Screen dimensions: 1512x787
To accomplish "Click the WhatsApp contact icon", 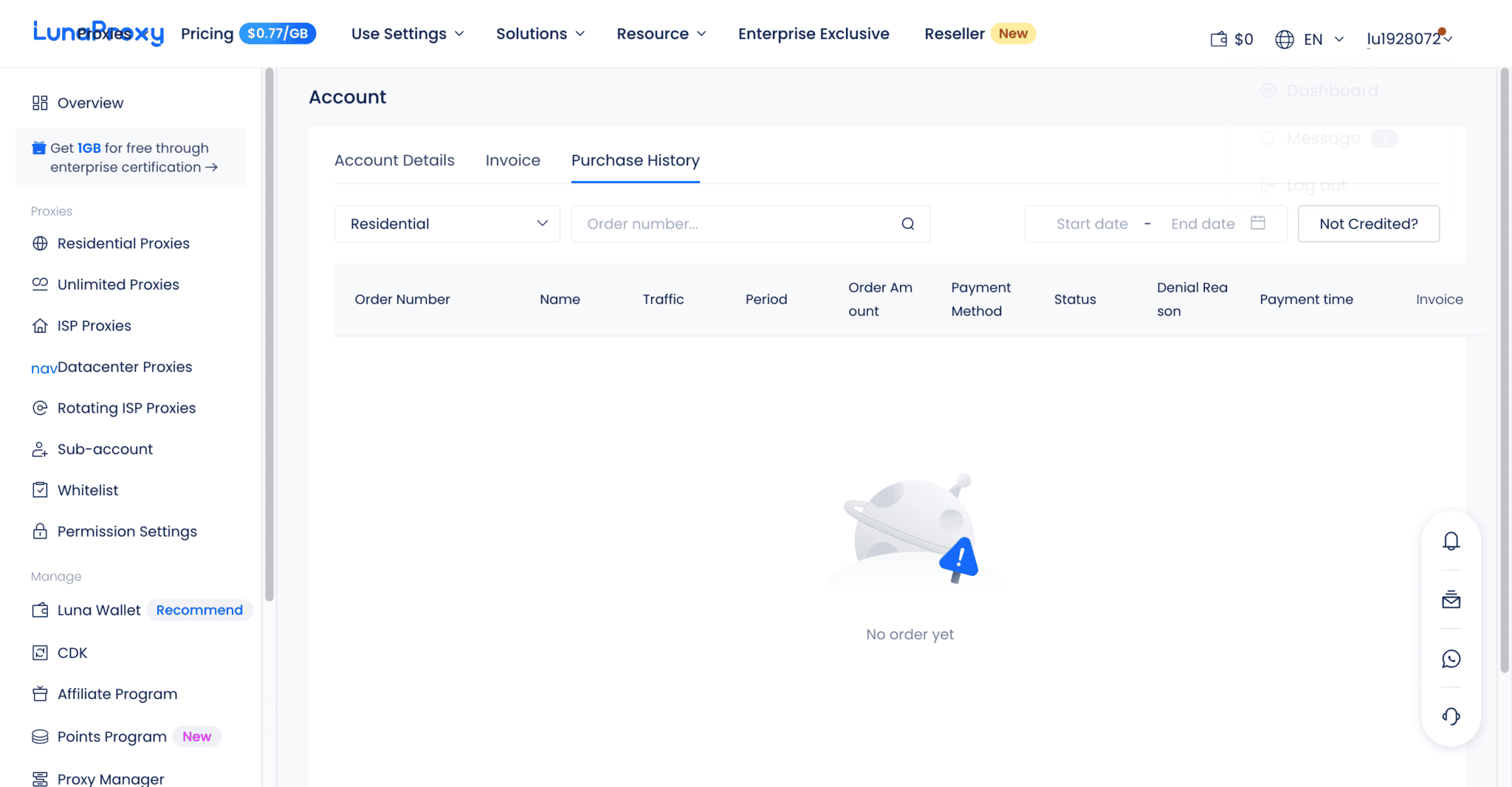I will click(1451, 659).
